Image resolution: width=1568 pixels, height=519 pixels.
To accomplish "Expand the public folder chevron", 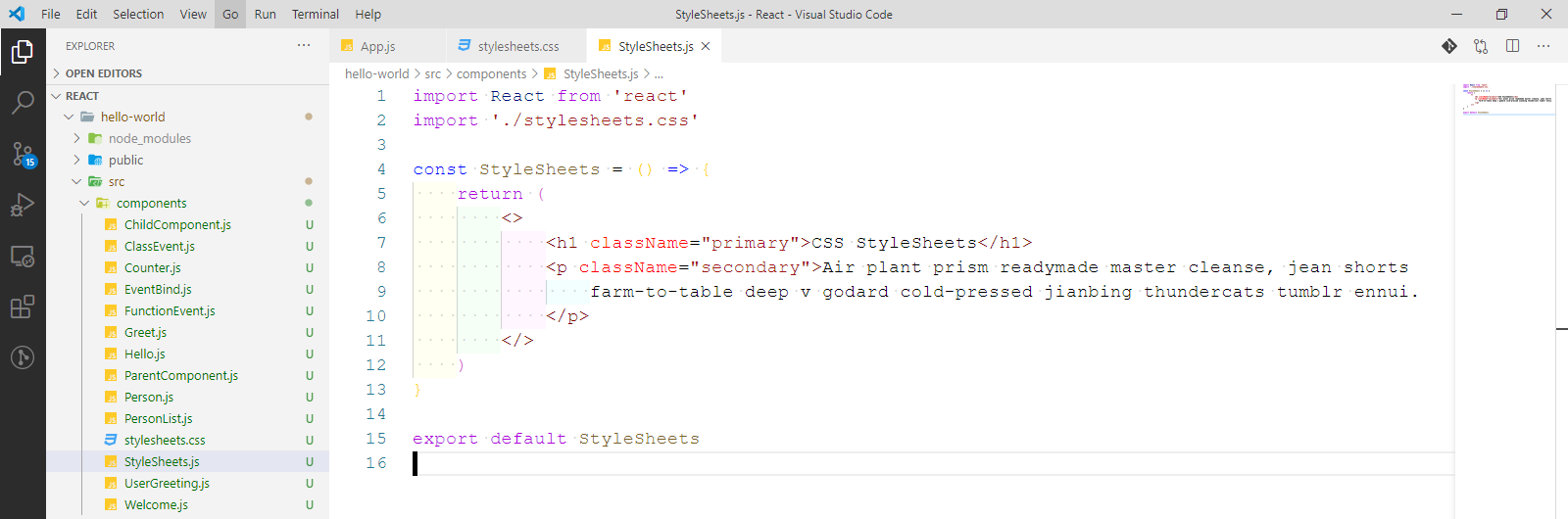I will coord(76,160).
